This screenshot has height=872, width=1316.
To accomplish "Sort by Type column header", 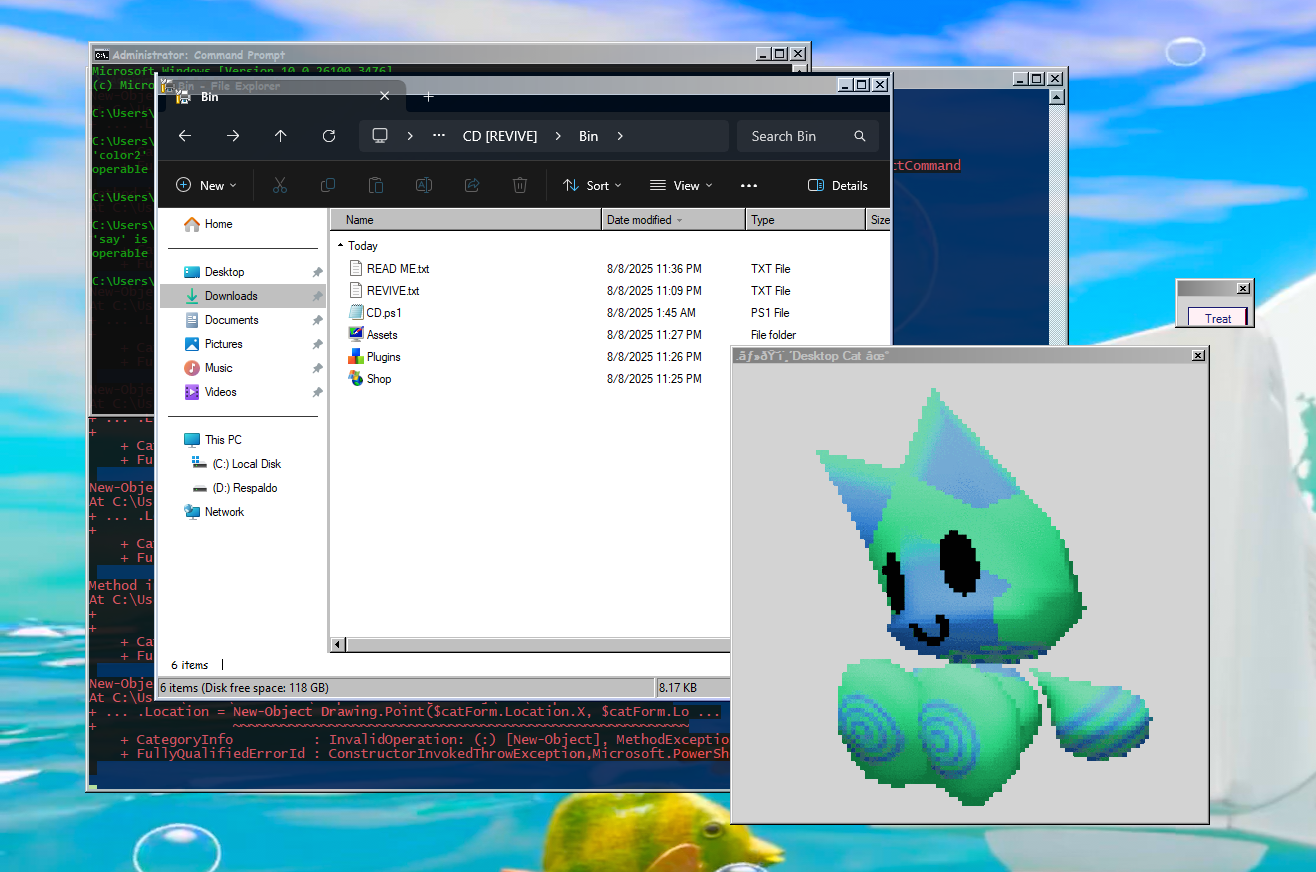I will pyautogui.click(x=806, y=220).
